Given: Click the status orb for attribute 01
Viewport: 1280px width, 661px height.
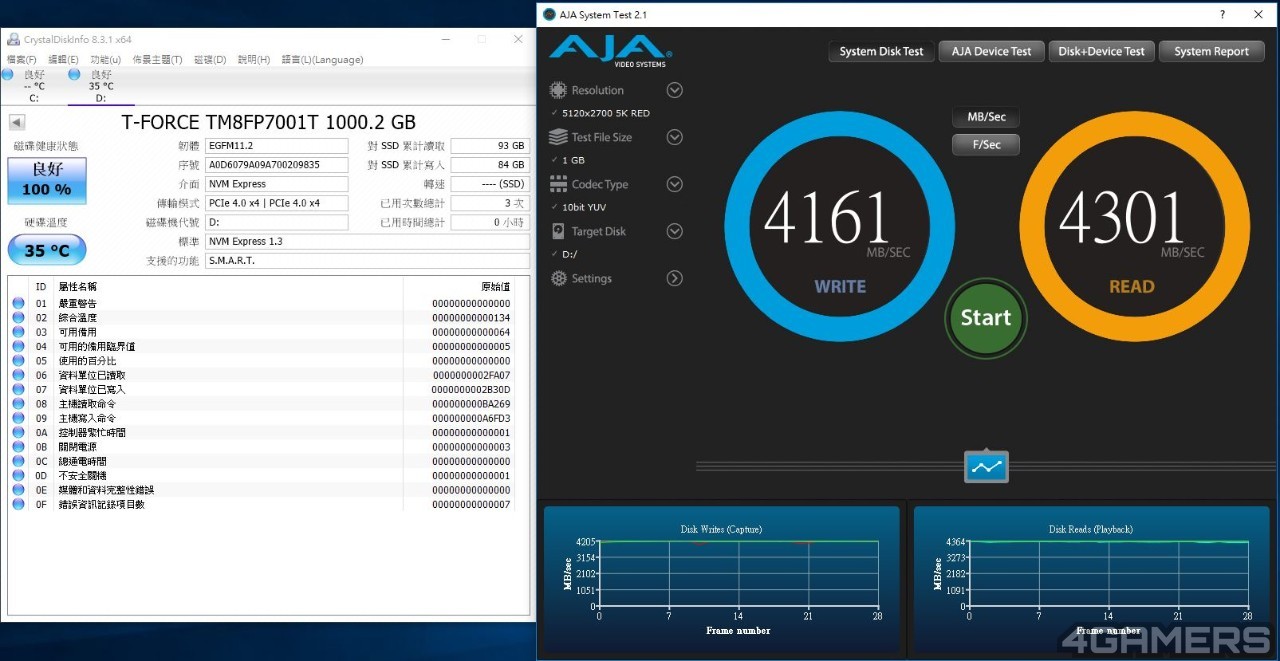Looking at the screenshot, I should click(18, 303).
